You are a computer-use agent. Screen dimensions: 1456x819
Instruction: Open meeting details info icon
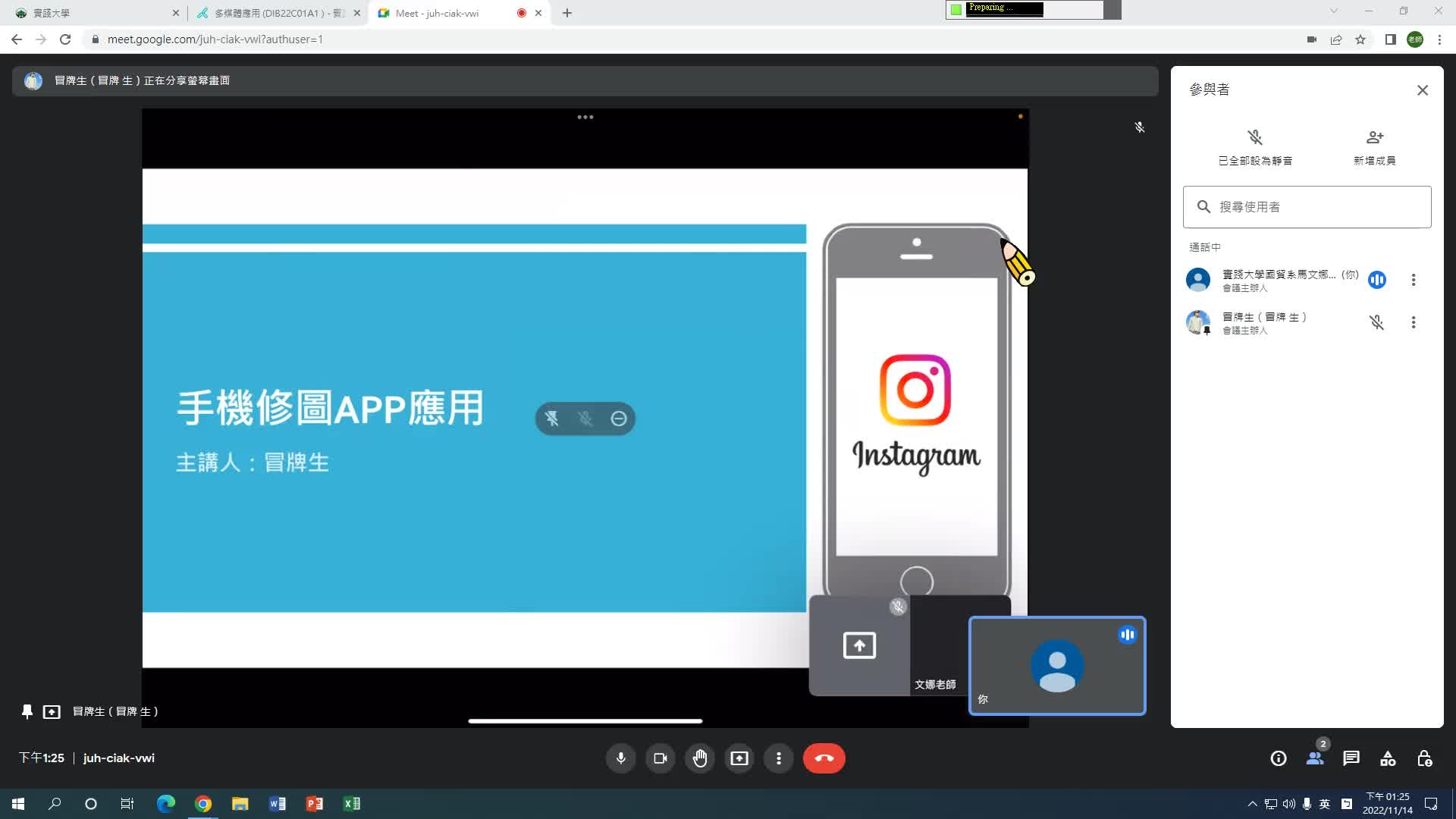tap(1278, 758)
